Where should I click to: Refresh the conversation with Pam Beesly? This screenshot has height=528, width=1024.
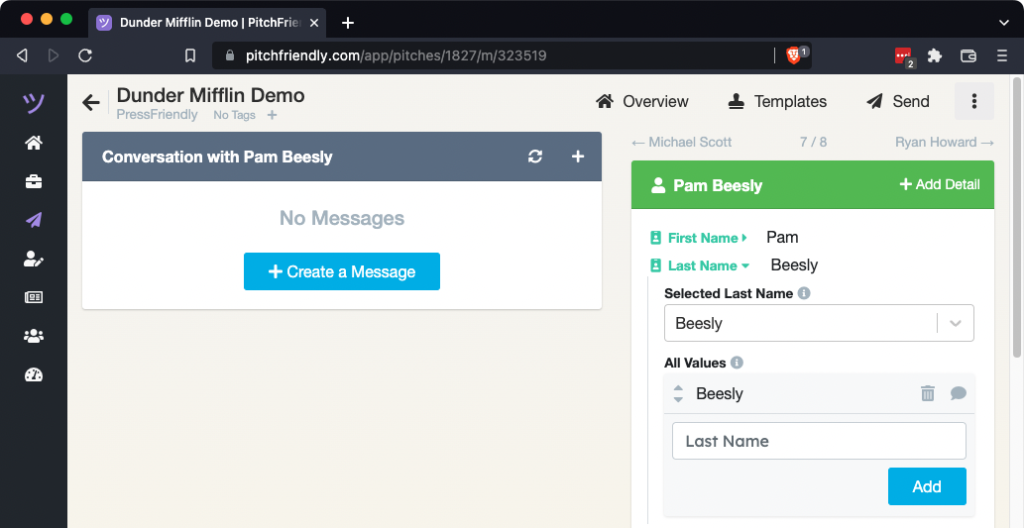(536, 157)
